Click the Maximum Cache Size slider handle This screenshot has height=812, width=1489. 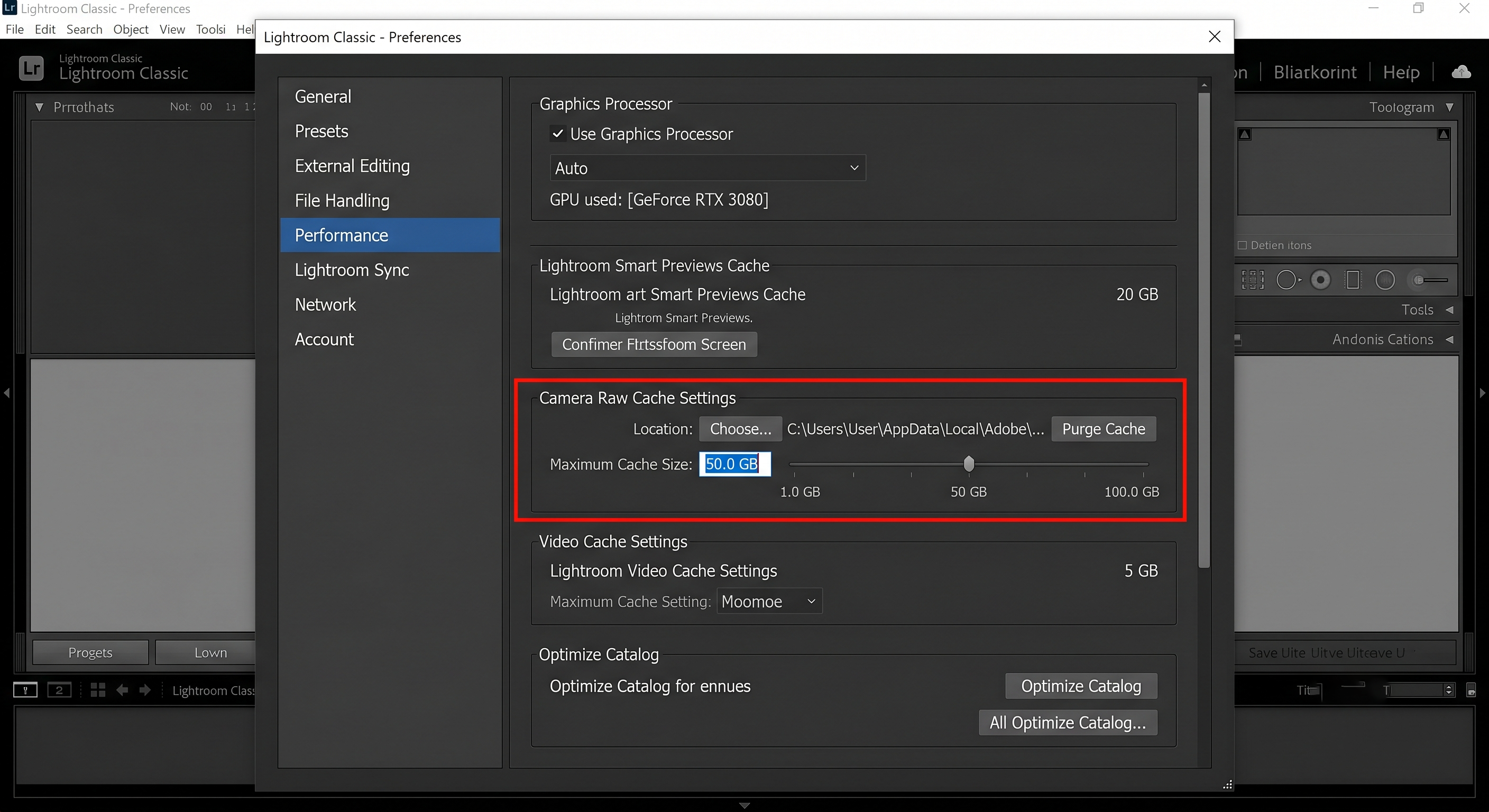click(x=969, y=464)
